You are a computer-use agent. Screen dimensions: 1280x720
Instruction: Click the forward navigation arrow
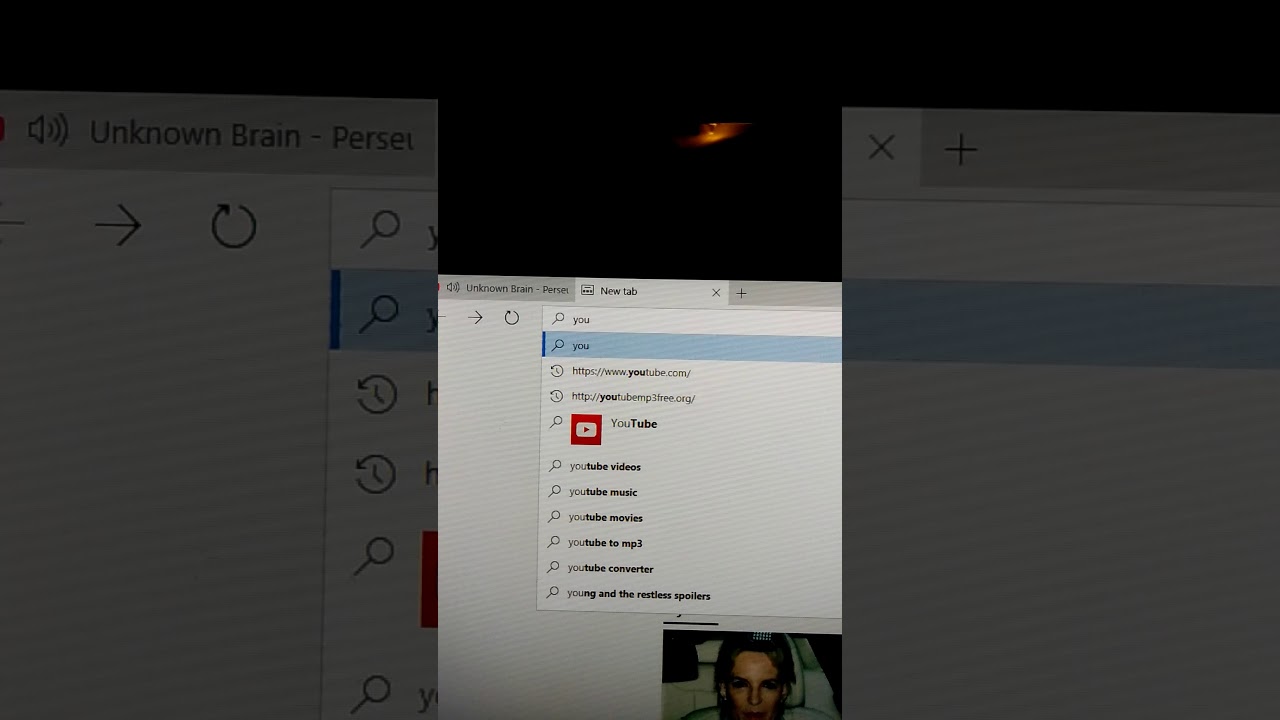click(x=475, y=317)
